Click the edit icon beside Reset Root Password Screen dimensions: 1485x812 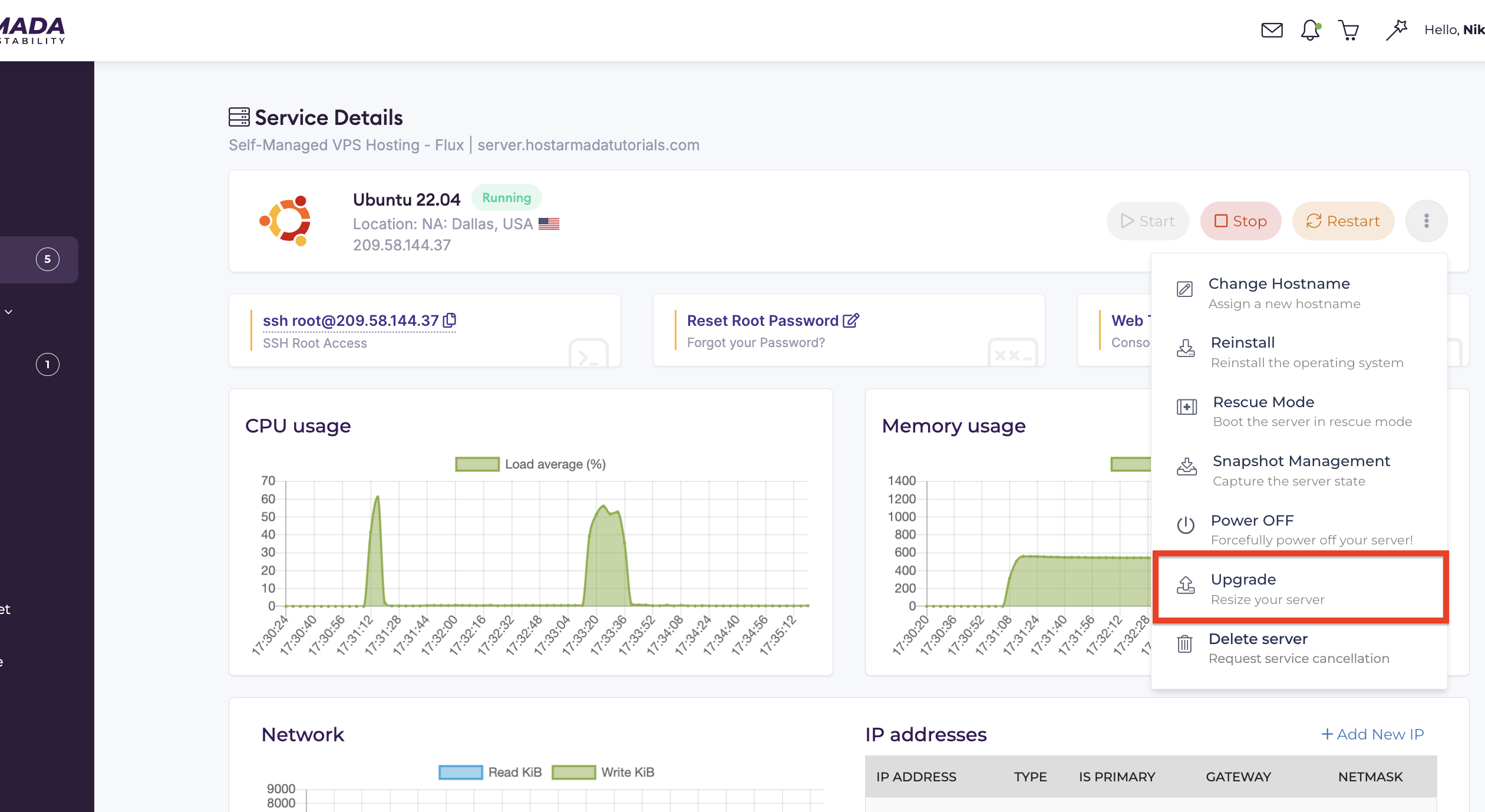851,321
